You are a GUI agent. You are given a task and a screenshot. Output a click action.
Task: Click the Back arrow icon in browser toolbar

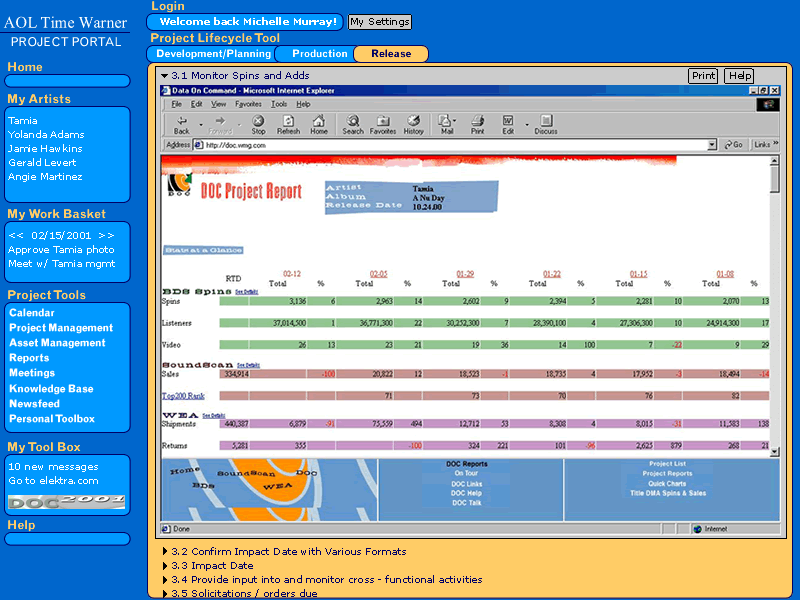[181, 120]
